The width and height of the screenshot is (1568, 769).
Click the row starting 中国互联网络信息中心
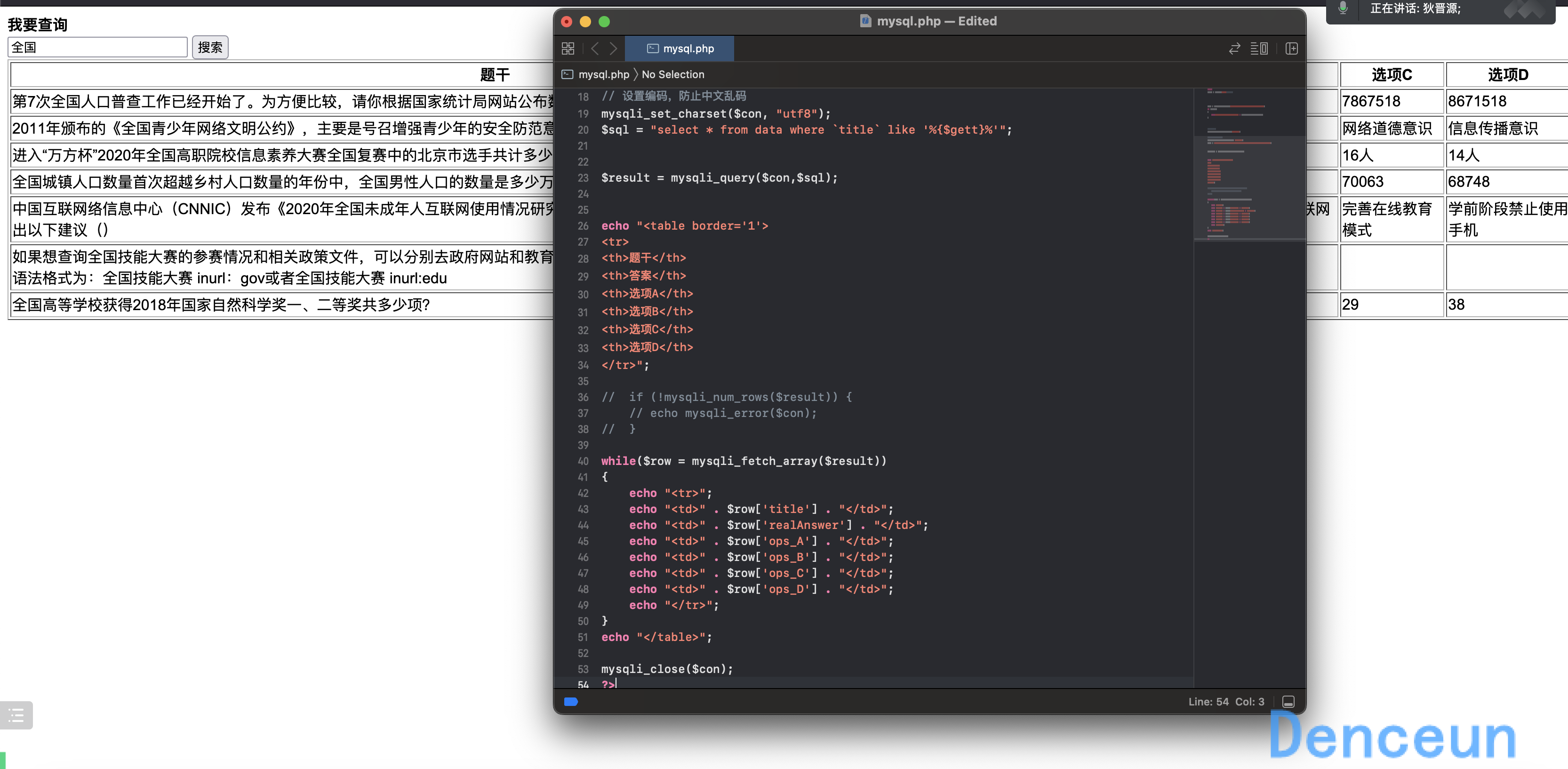click(x=282, y=219)
